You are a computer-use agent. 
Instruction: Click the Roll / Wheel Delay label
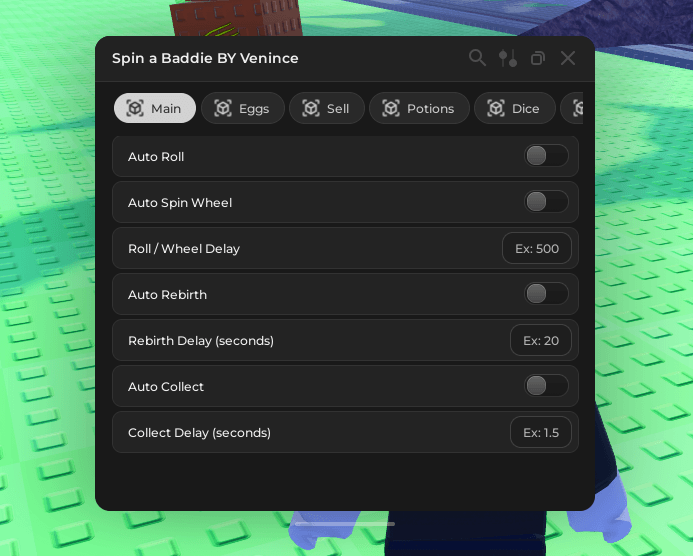coord(184,249)
